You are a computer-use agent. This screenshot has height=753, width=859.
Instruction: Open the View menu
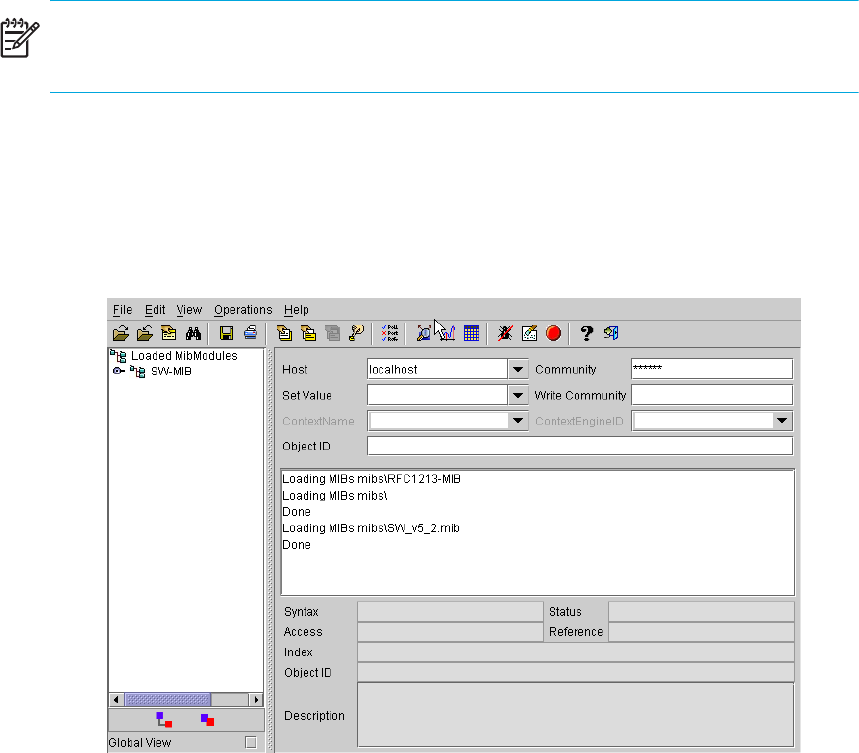189,310
